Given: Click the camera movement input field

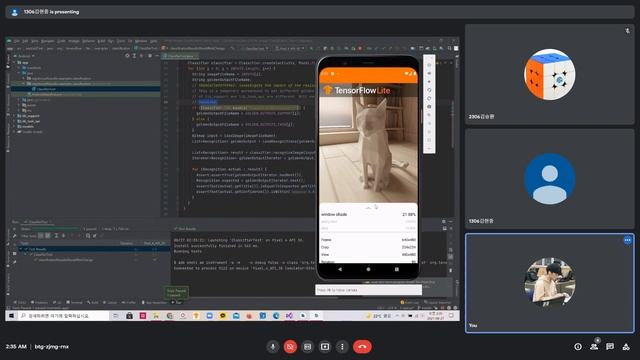Looking at the screenshot, I should [x=368, y=290].
